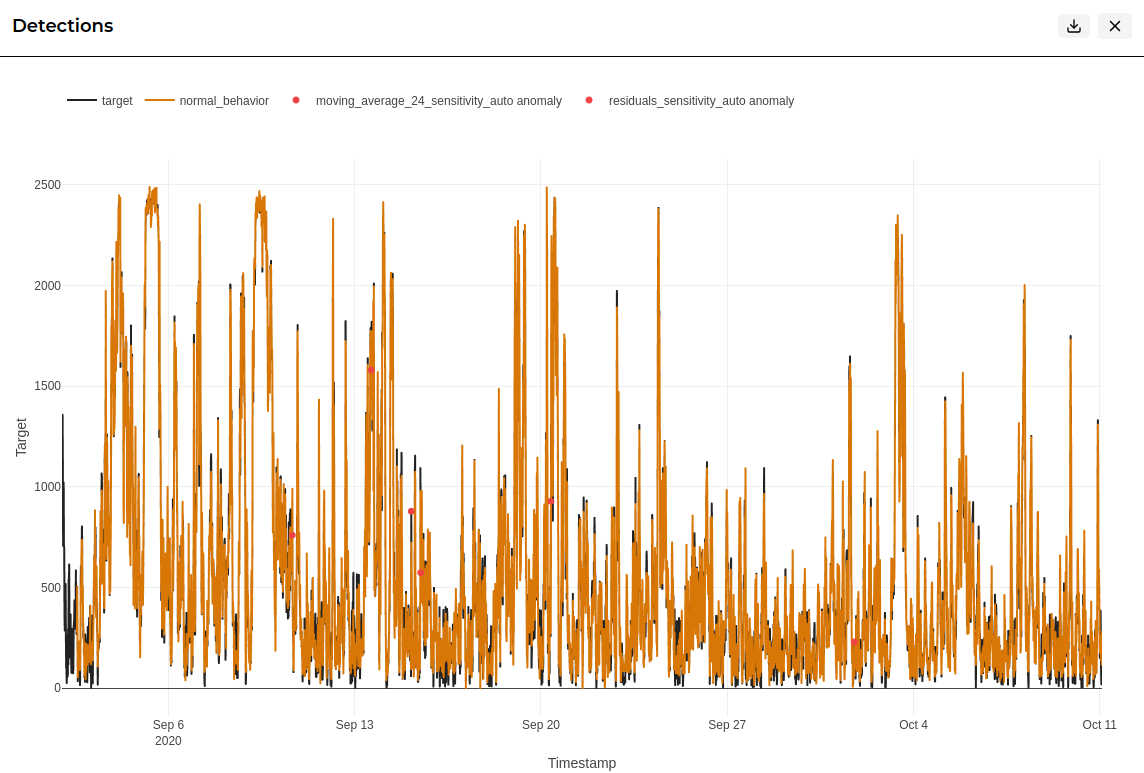Click the anomaly point near value 880 after Sep 14
The height and width of the screenshot is (773, 1144).
[411, 512]
